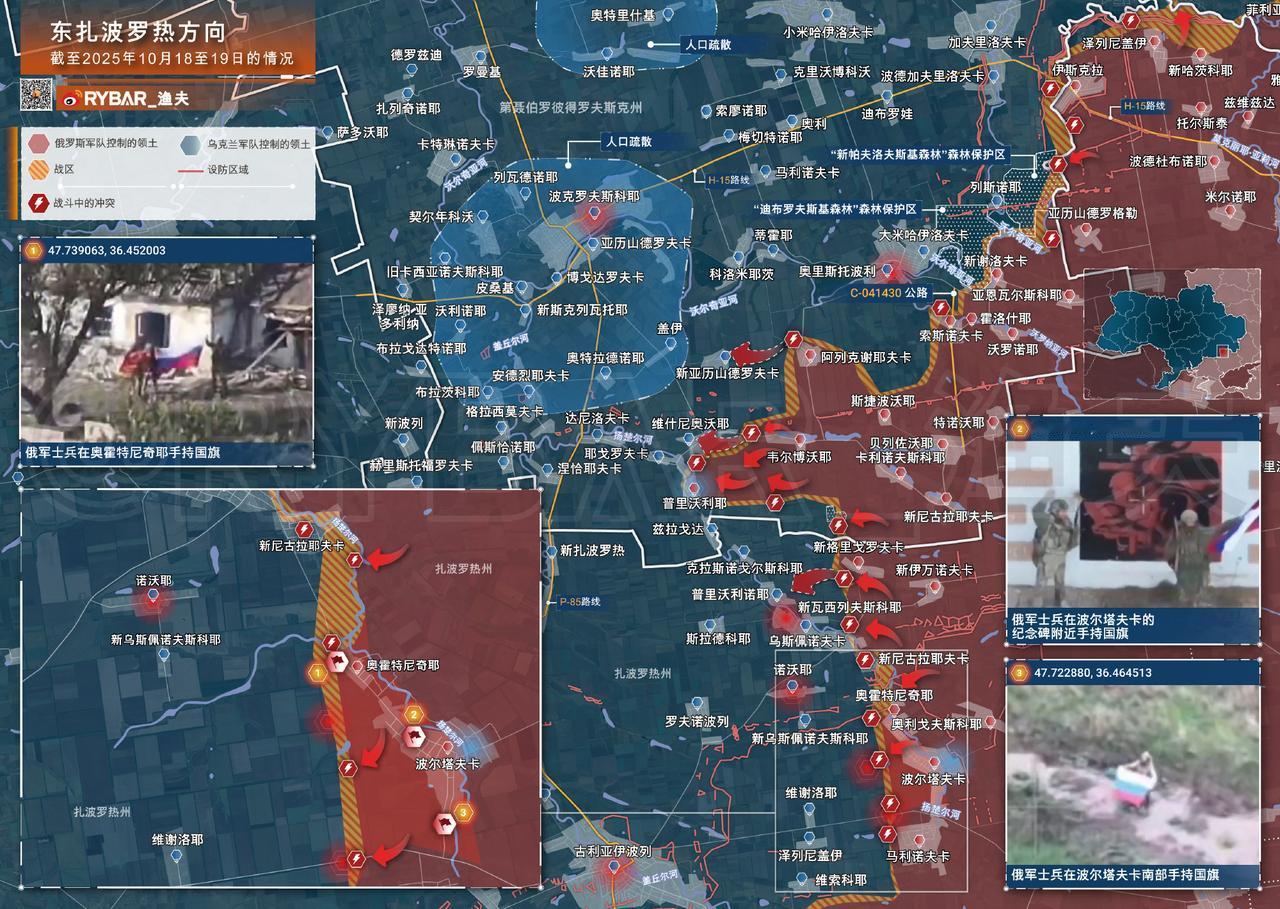
Task: Click the town pin at 奥里斯托波利
Action: tap(887, 270)
